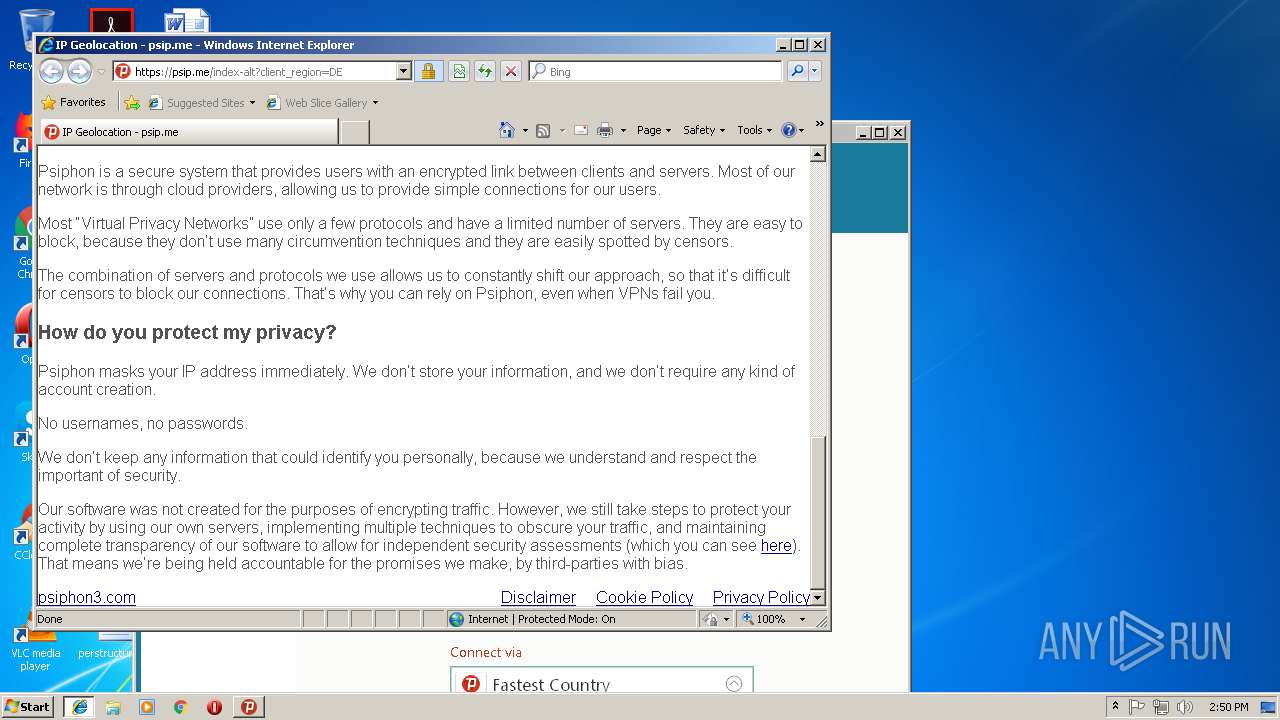
Task: Expand the command bar overflow chevron
Action: tap(819, 124)
